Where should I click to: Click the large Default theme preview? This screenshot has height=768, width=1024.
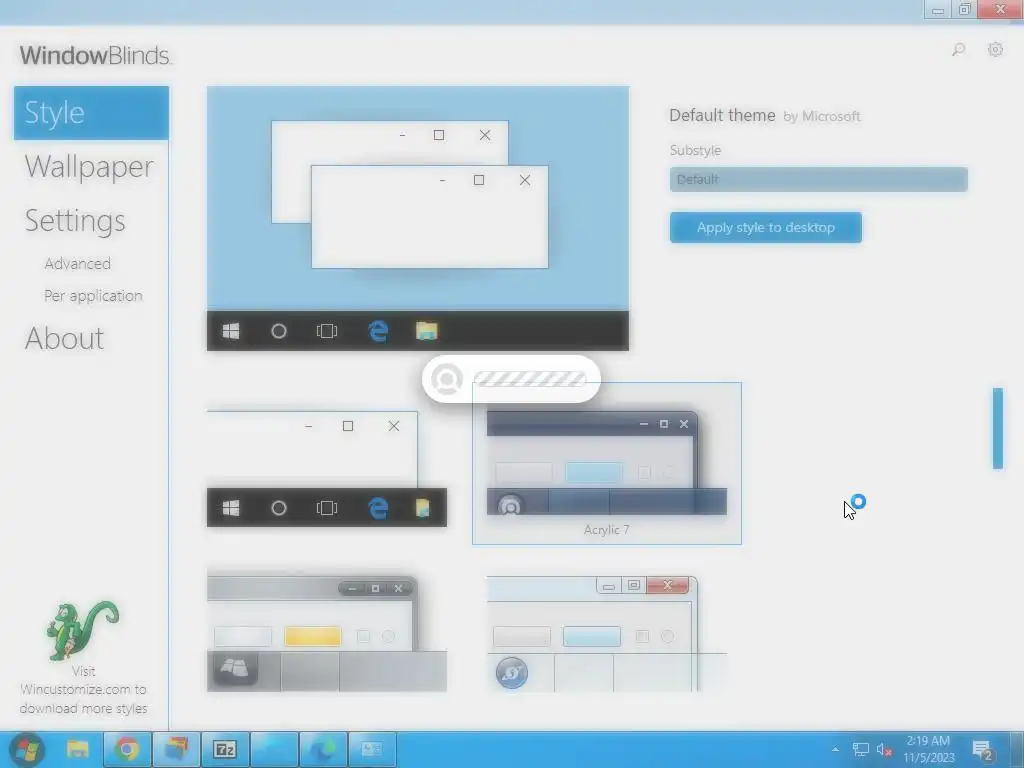[418, 218]
